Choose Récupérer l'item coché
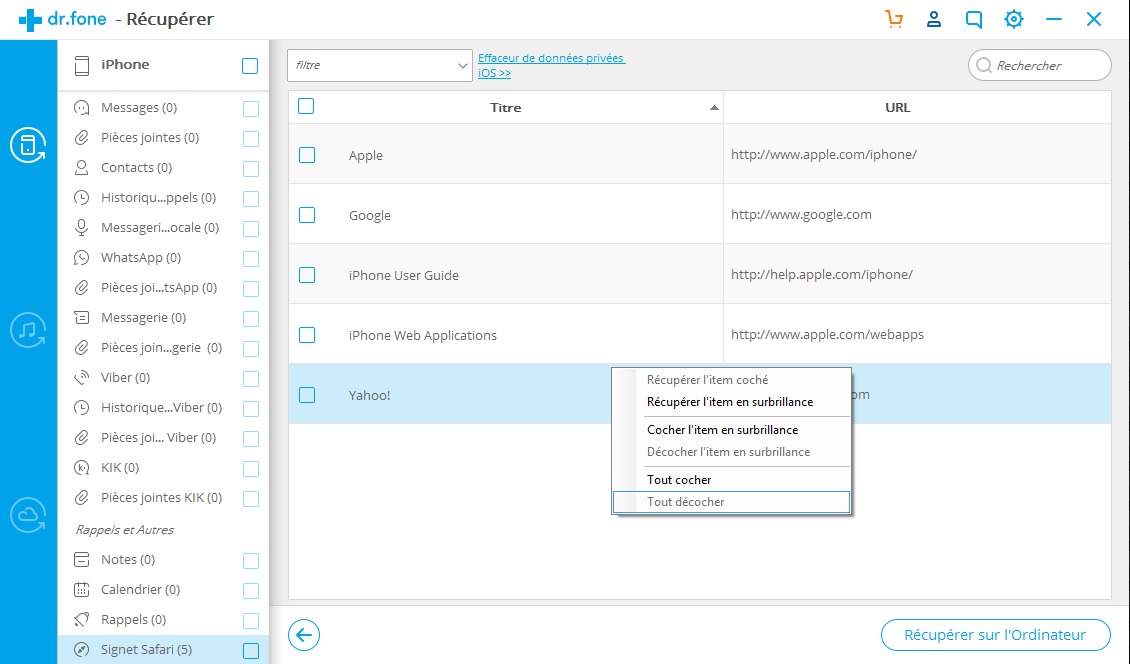 (x=708, y=380)
